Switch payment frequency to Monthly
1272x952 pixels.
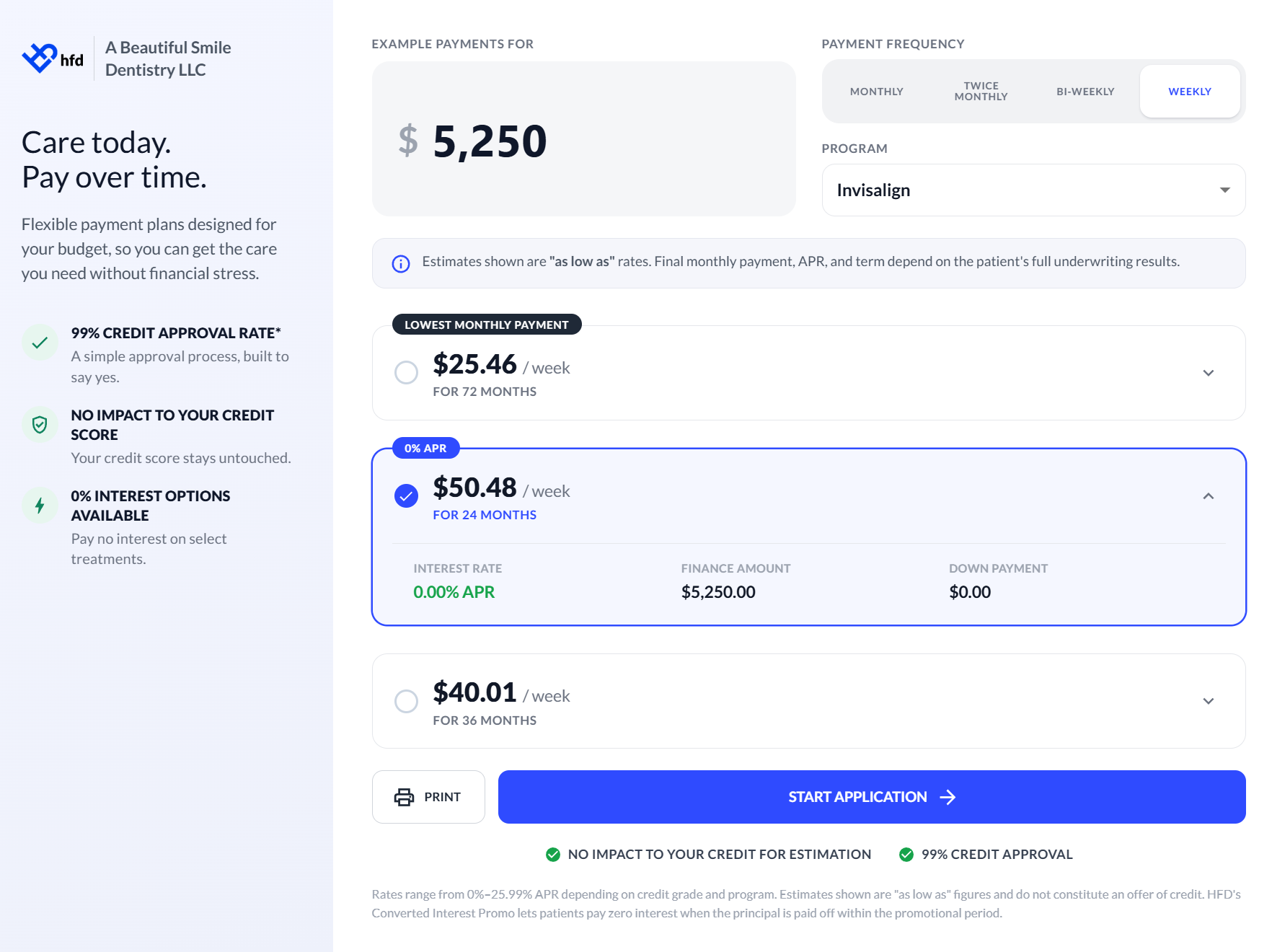click(x=876, y=92)
